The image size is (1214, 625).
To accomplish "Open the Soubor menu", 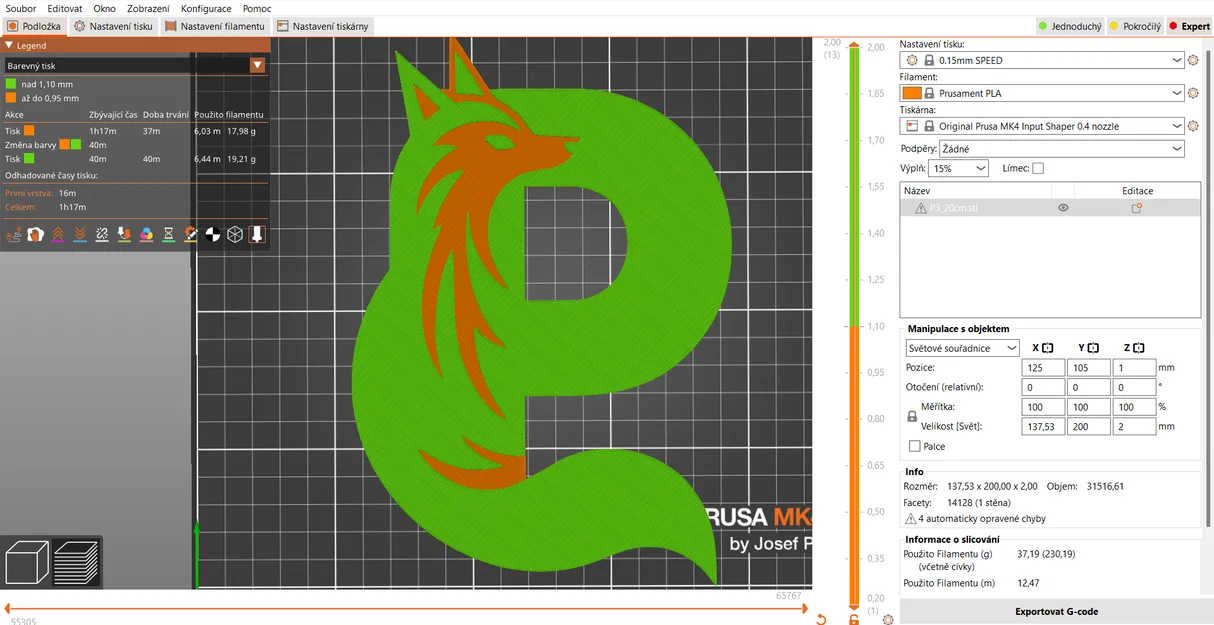I will [21, 8].
